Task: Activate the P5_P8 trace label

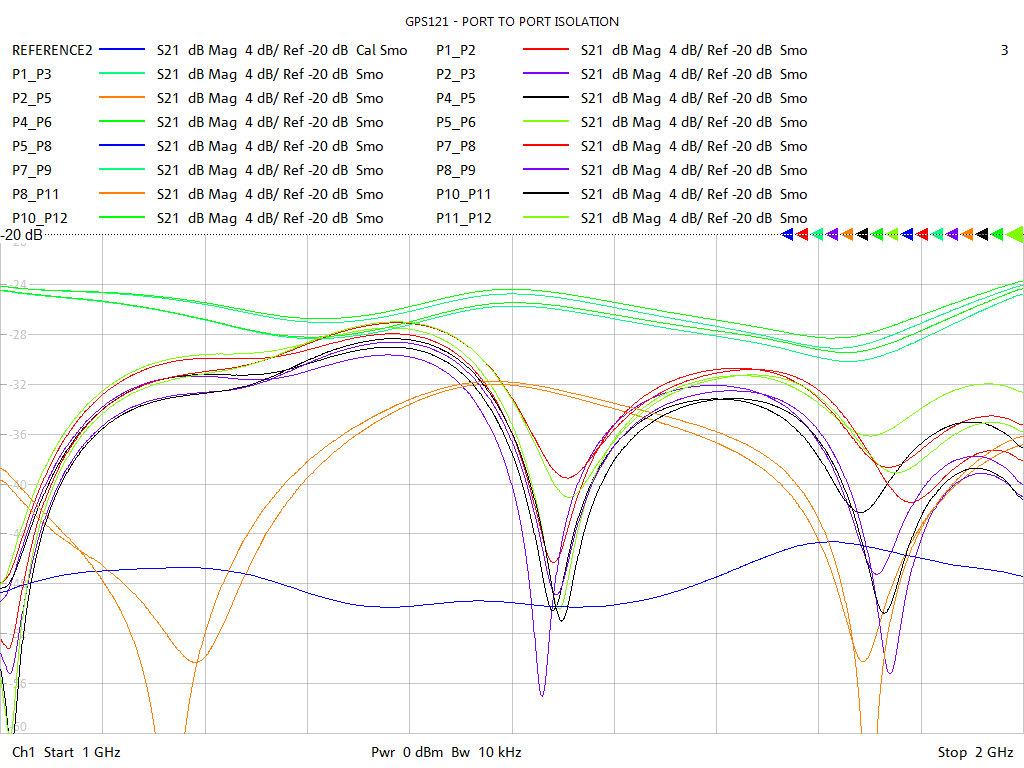Action: coord(33,146)
